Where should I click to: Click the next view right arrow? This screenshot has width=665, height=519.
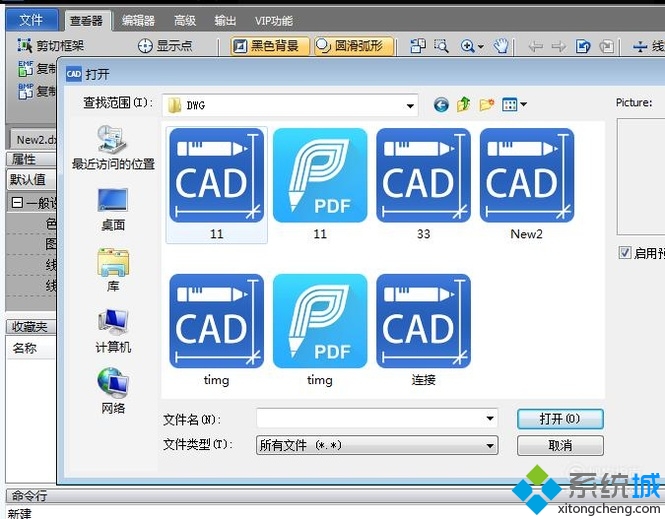pos(559,46)
